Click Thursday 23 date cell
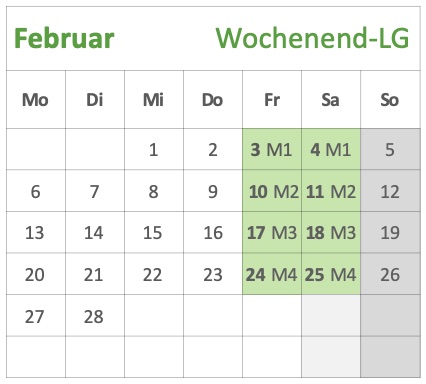 point(213,274)
